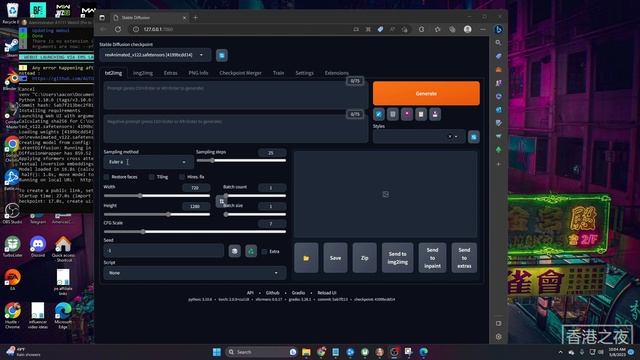640x360 pixels.
Task: Click into the Negative prompt box
Action: [x=236, y=129]
